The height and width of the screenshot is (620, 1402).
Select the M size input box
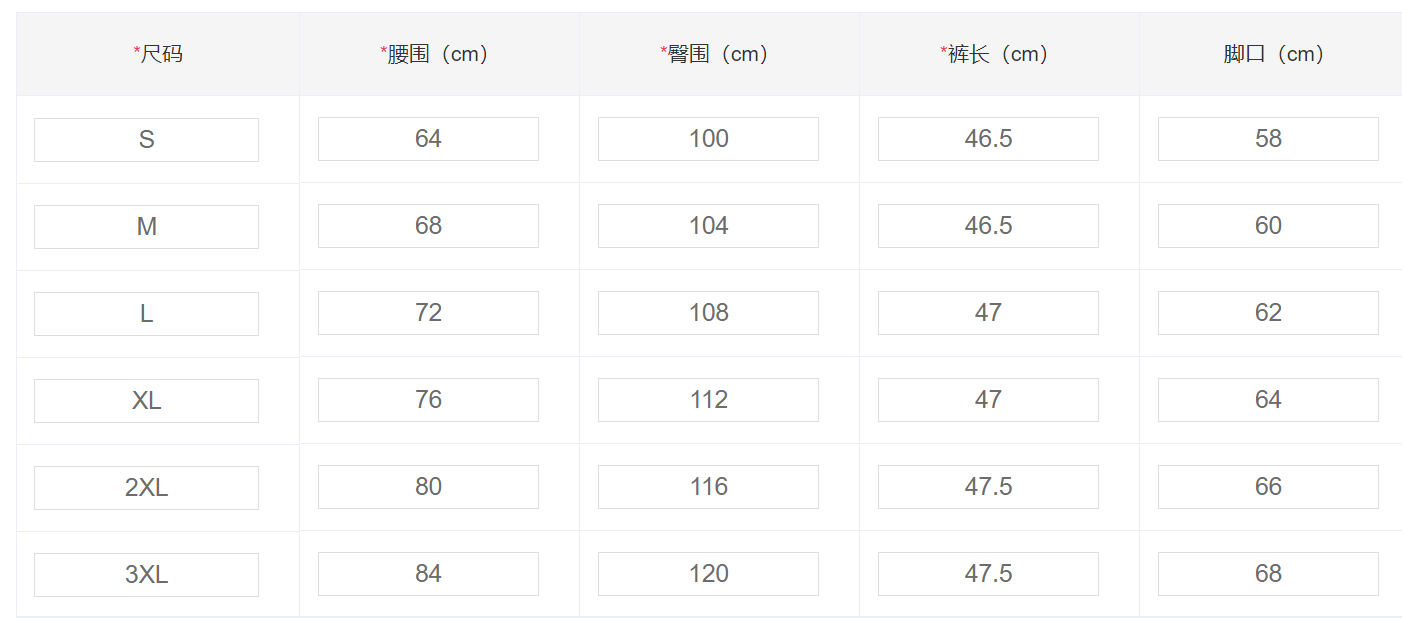pyautogui.click(x=146, y=227)
